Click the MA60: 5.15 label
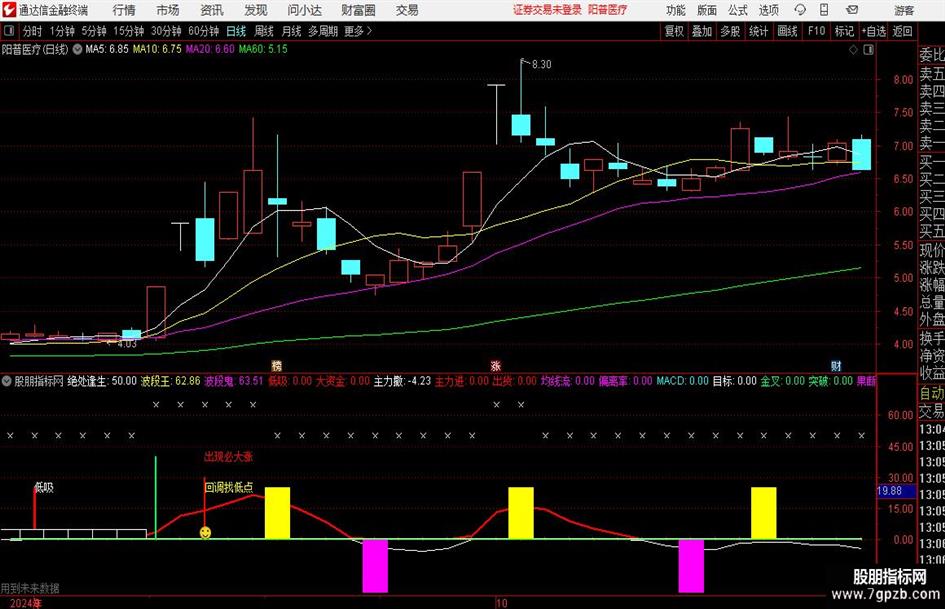The height and width of the screenshot is (609, 945). (x=263, y=49)
